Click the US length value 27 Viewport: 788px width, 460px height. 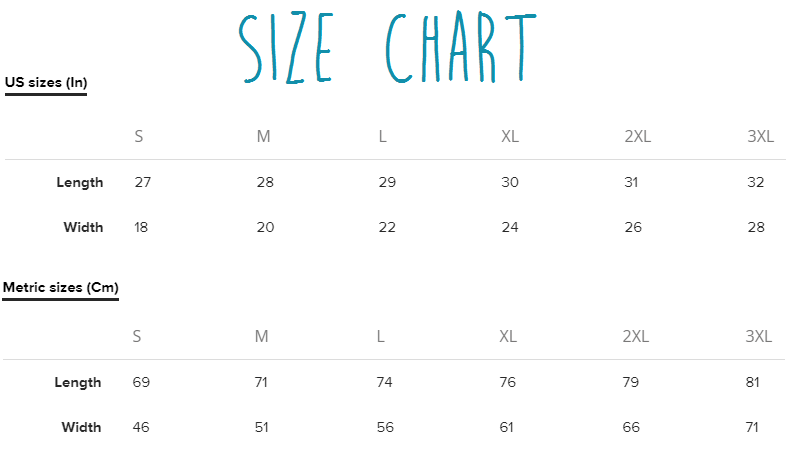click(142, 182)
